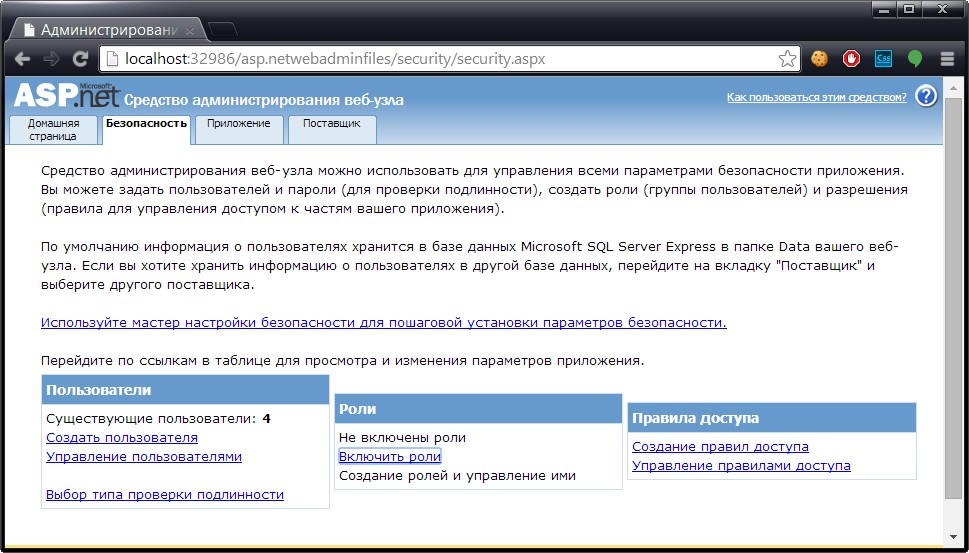Open Выбор типа проверки подлинности link
Image resolution: width=969 pixels, height=553 pixels.
165,495
